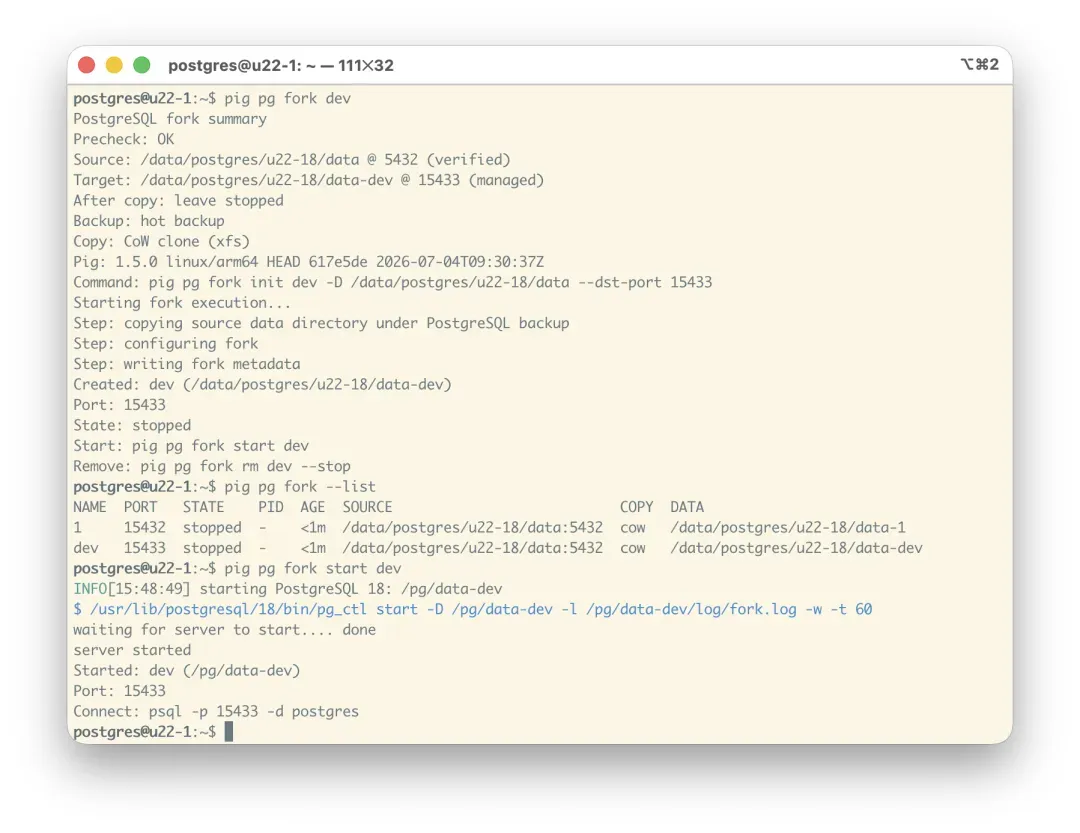Click the dev row in fork list table
The height and width of the screenshot is (833, 1080).
(497, 548)
